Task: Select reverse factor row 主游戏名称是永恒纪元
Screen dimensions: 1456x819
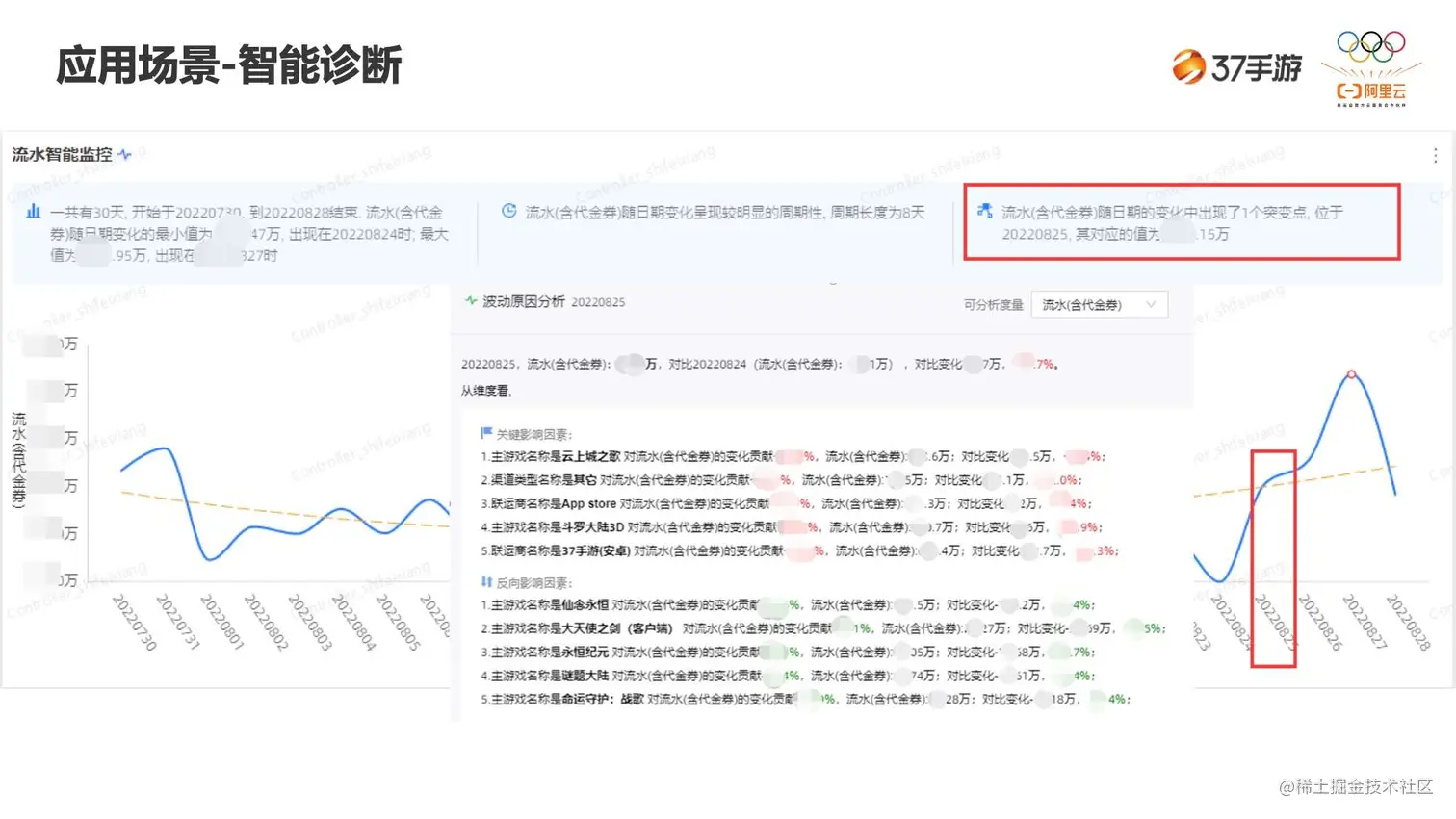Action: point(788,652)
